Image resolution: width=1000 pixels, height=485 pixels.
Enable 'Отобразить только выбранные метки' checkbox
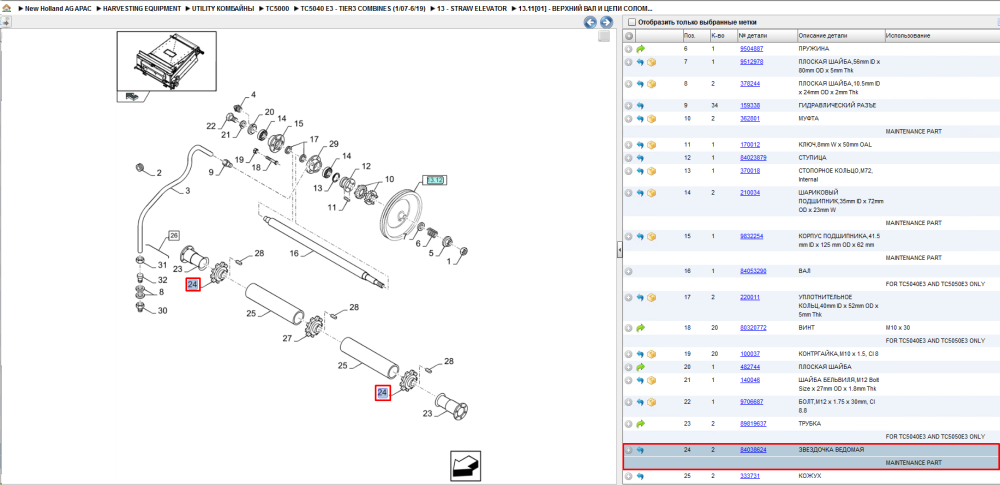pos(631,22)
